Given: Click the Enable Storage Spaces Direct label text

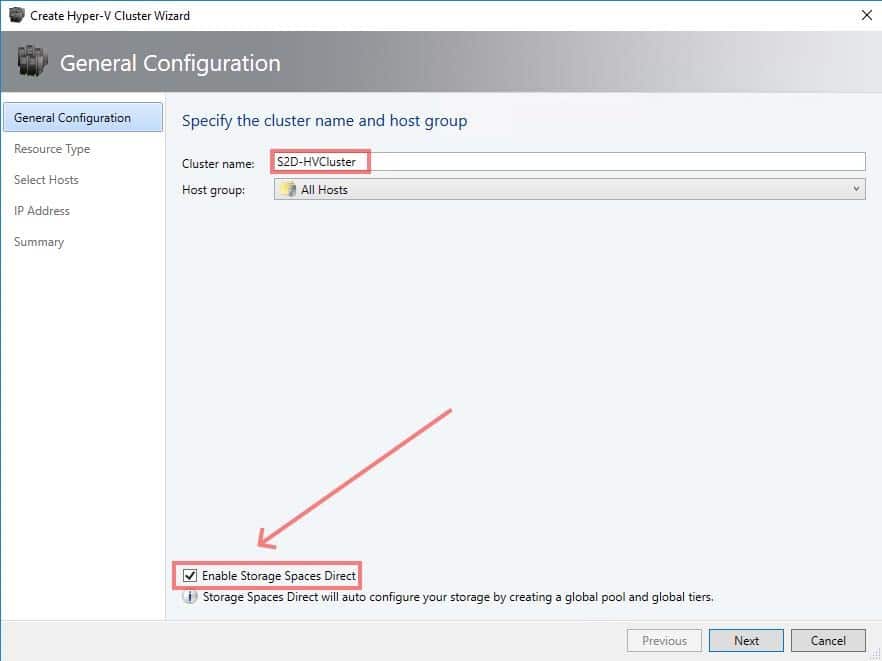Looking at the screenshot, I should 278,576.
